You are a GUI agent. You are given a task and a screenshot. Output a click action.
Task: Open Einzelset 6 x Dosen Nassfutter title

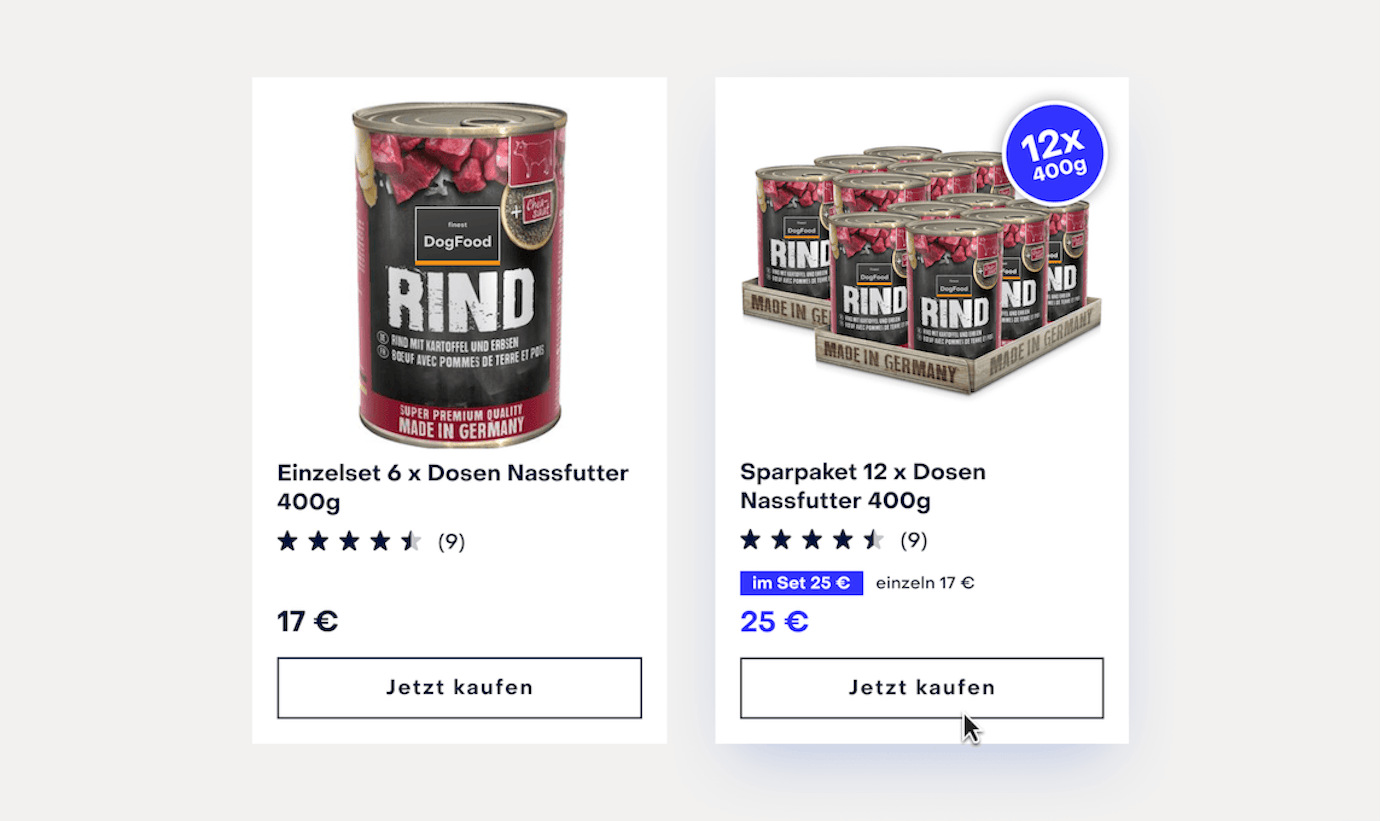(453, 487)
